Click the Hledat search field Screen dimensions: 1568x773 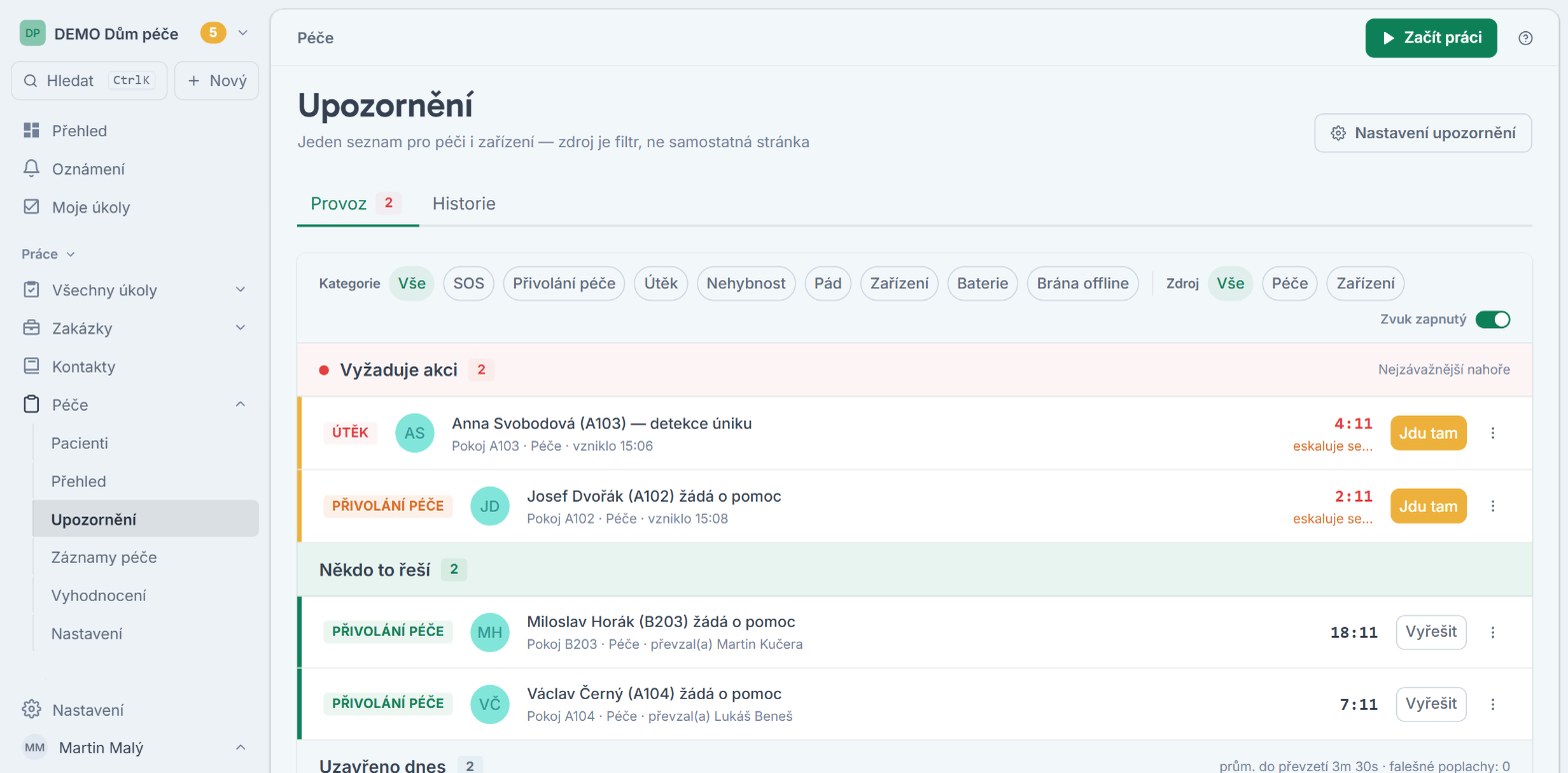coord(89,81)
